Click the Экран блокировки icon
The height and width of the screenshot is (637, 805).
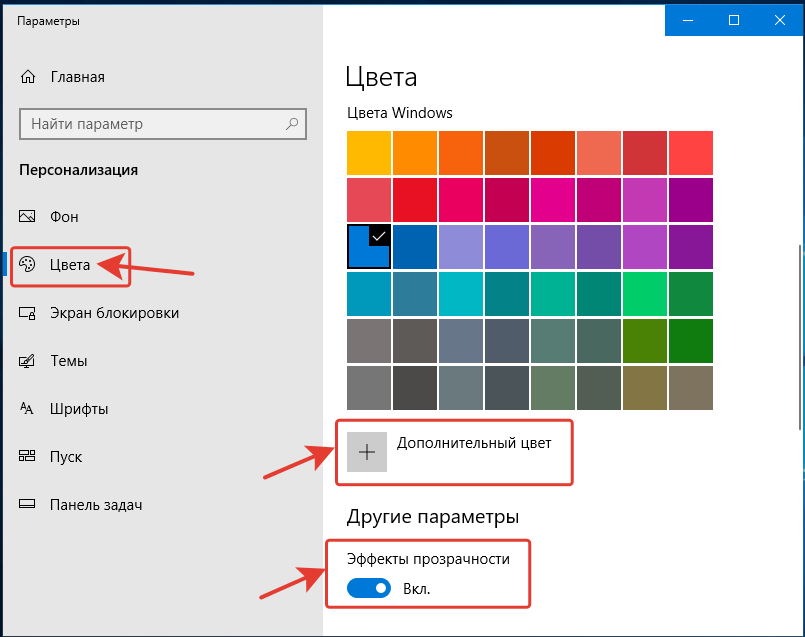tap(27, 313)
